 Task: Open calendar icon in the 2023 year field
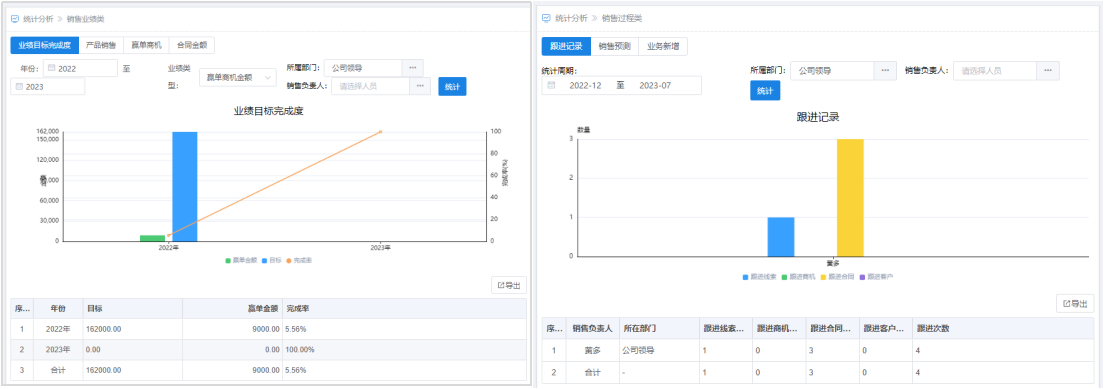pyautogui.click(x=19, y=87)
